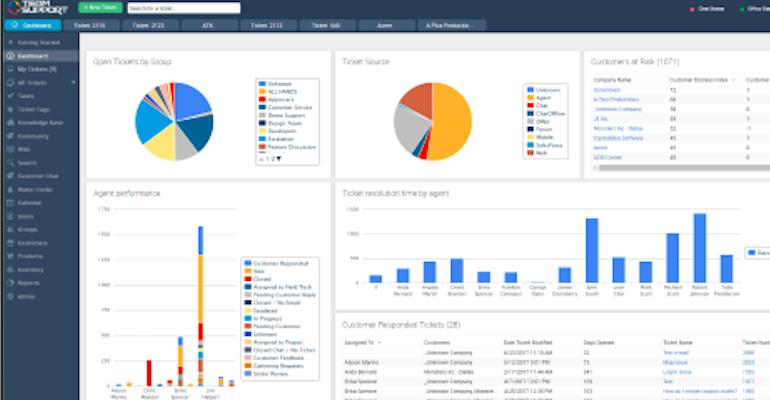Open Users in the sidebar
The image size is (770, 400).
pos(26,216)
